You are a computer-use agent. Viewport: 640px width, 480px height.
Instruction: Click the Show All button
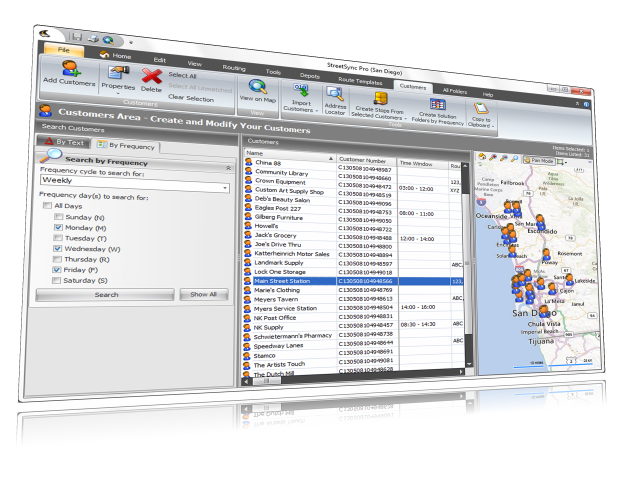click(202, 295)
